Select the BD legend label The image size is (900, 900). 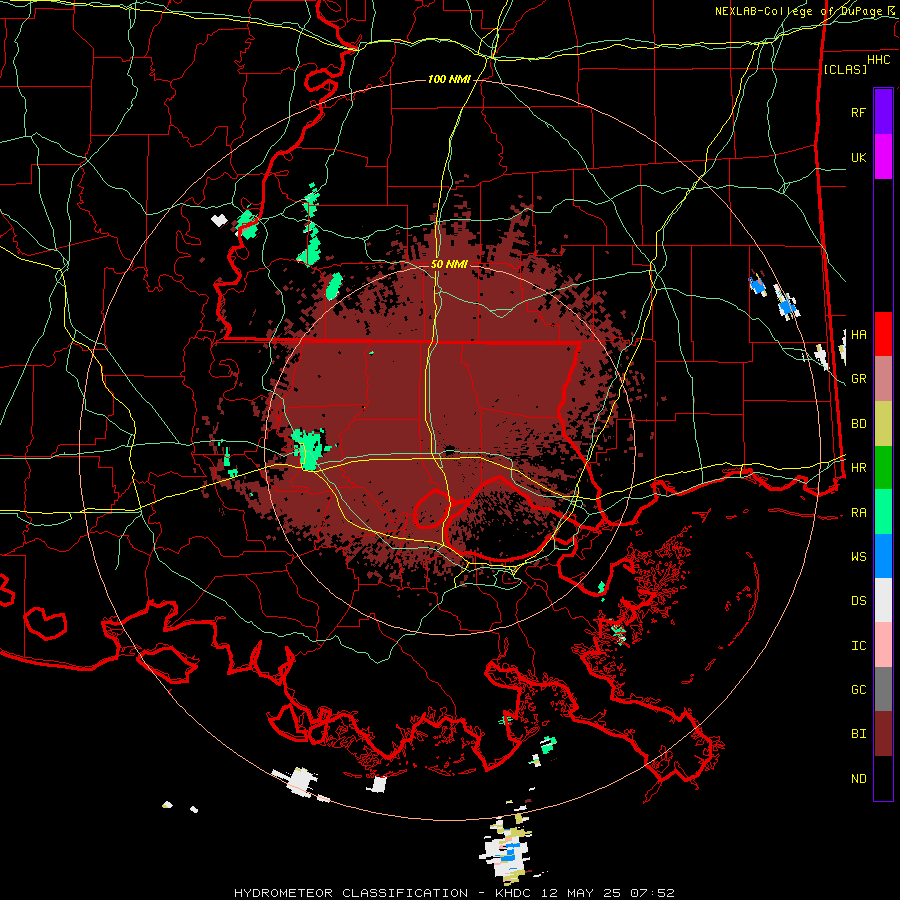pos(858,424)
